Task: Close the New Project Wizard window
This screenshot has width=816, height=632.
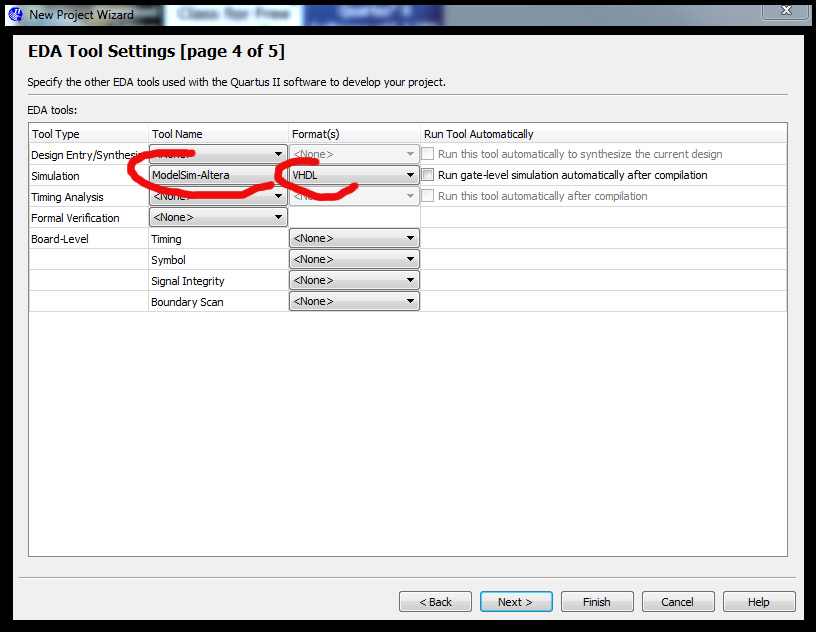Action: pos(786,11)
